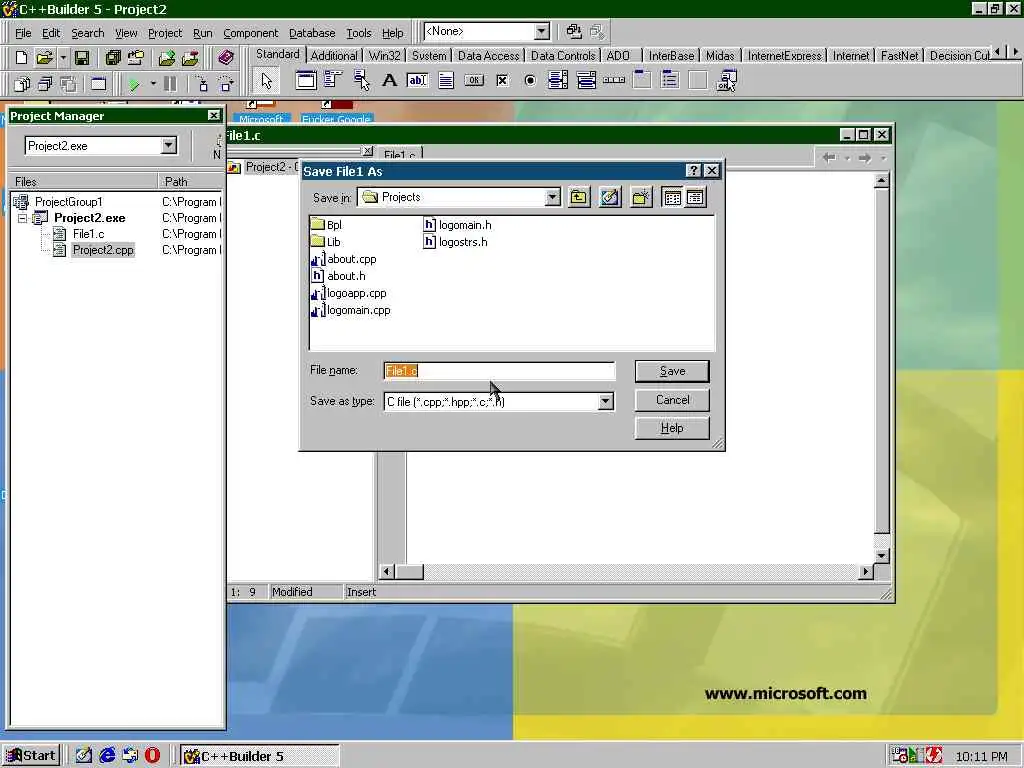Select the arrow pointer palette tool
The height and width of the screenshot is (768, 1024).
pos(266,80)
